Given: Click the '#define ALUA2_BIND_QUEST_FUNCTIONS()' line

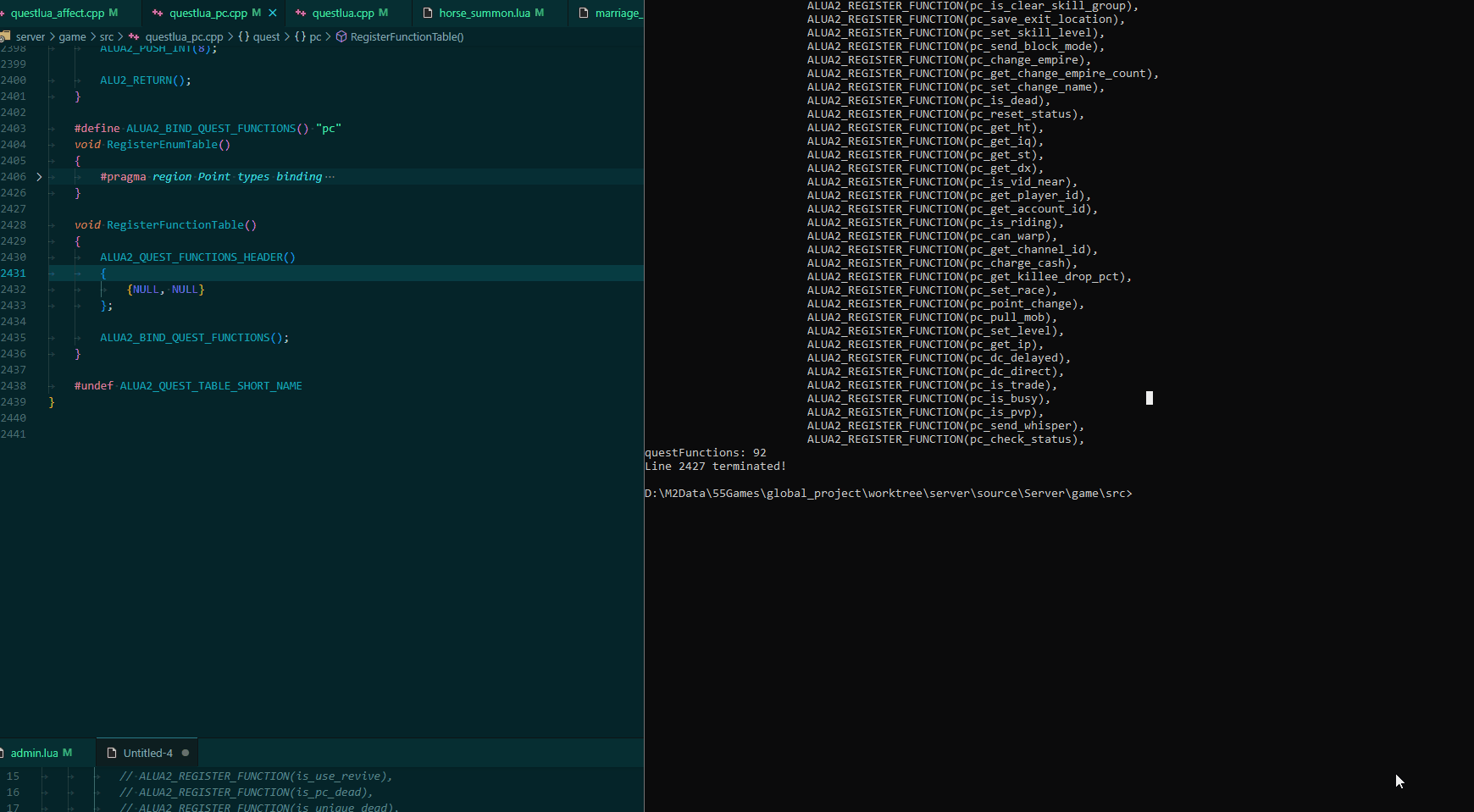Looking at the screenshot, I should point(208,129).
